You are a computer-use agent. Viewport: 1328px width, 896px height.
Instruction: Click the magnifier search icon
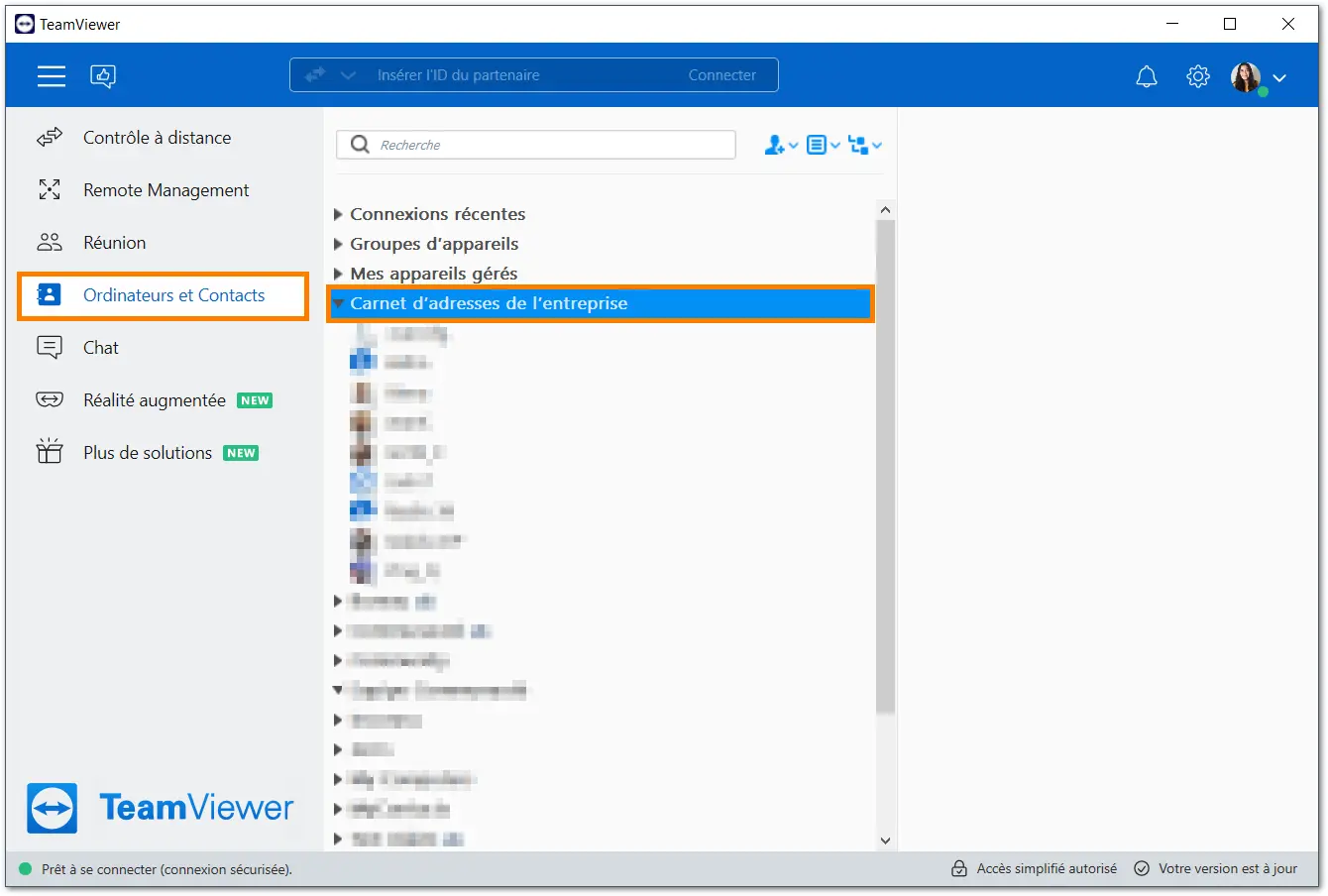(360, 145)
